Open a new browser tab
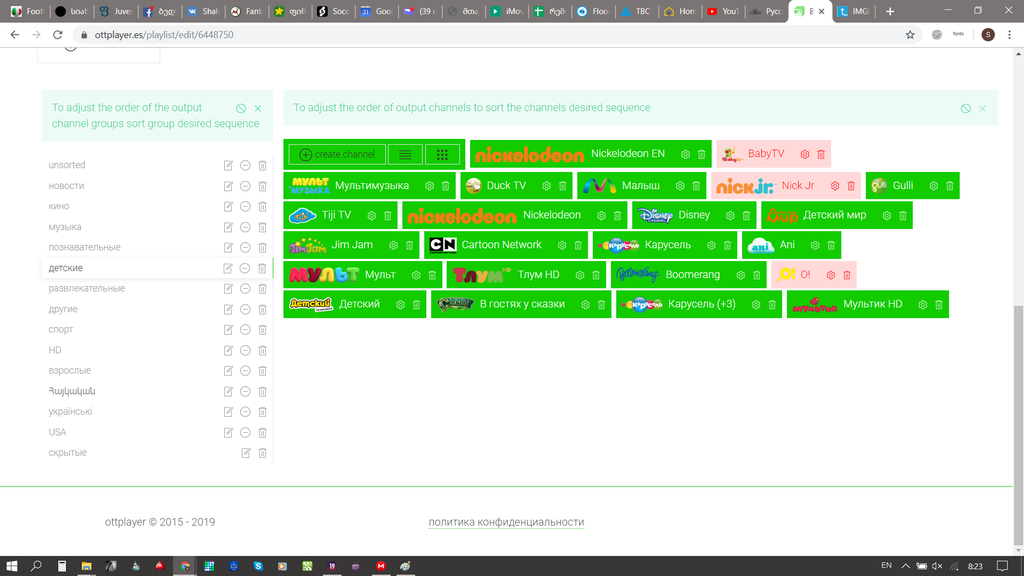Viewport: 1024px width, 576px height. (889, 11)
